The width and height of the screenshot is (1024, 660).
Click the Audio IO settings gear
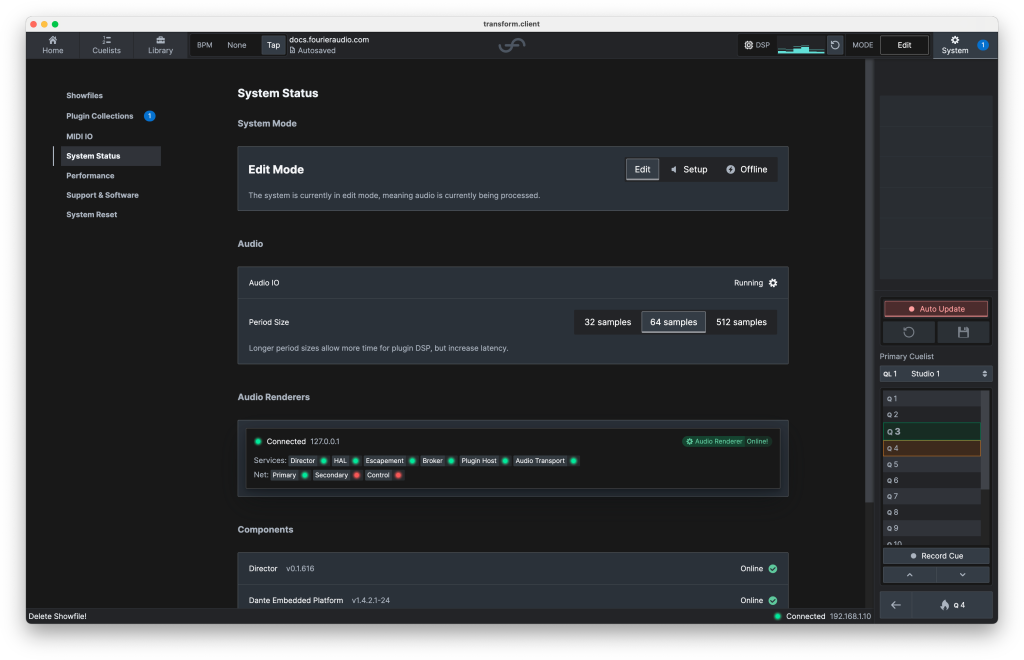[772, 283]
